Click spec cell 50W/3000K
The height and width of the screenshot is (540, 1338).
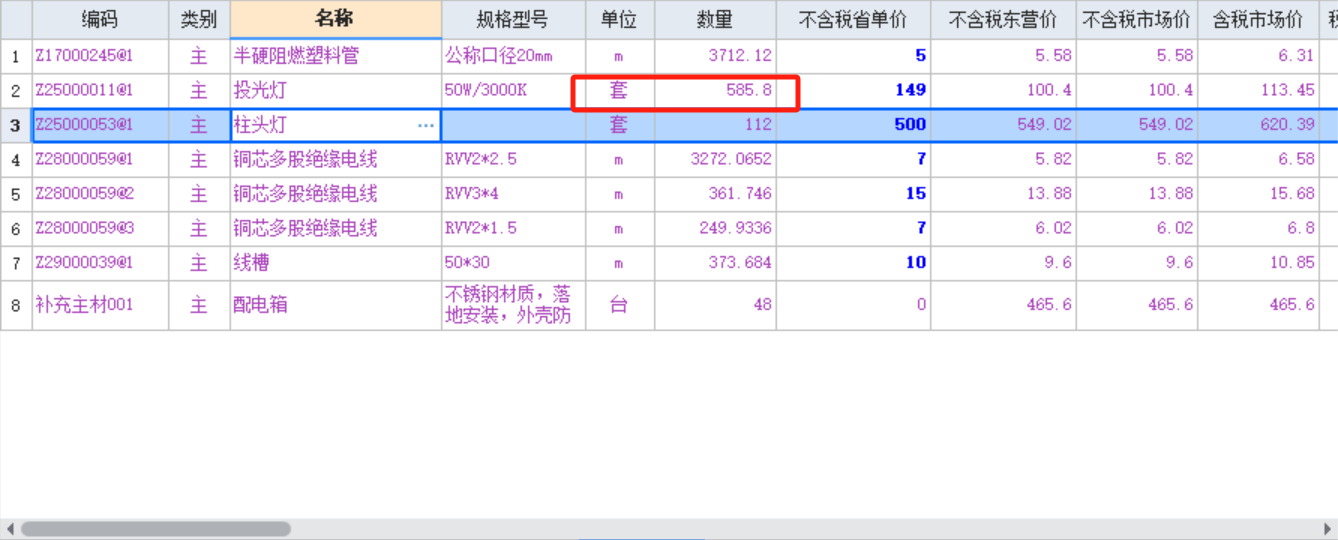pos(513,91)
